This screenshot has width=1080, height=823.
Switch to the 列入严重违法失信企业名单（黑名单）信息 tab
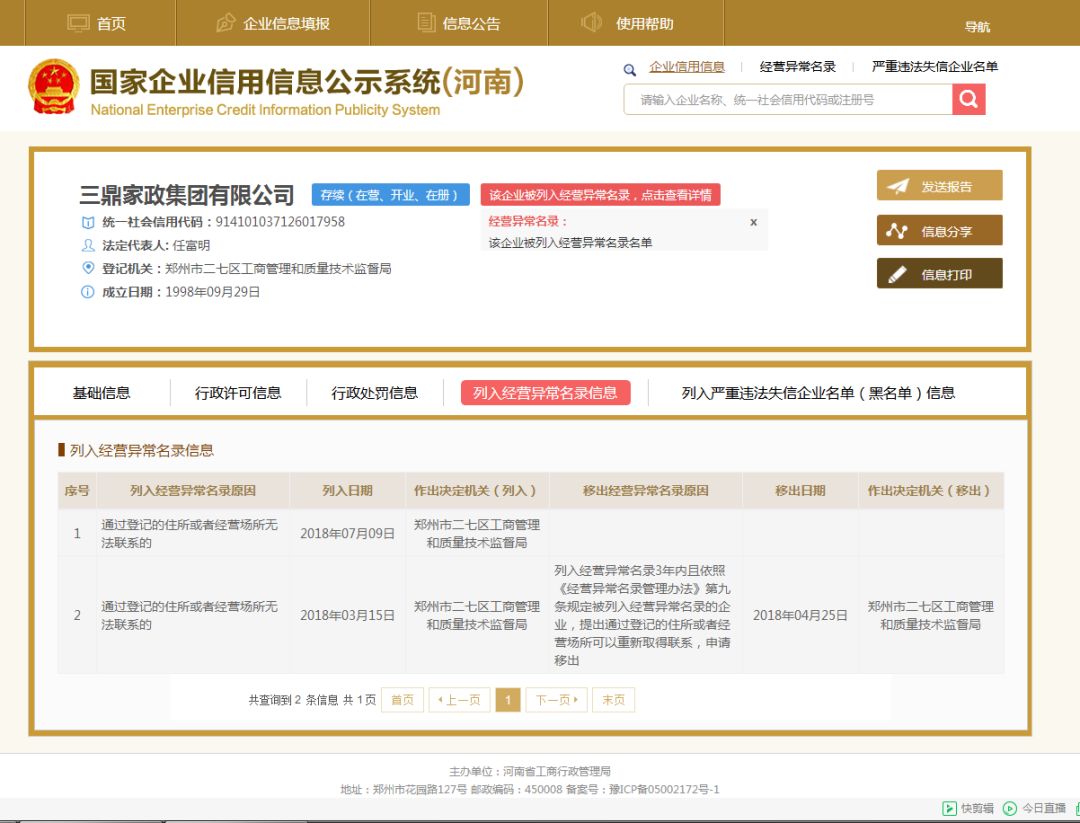click(x=818, y=393)
